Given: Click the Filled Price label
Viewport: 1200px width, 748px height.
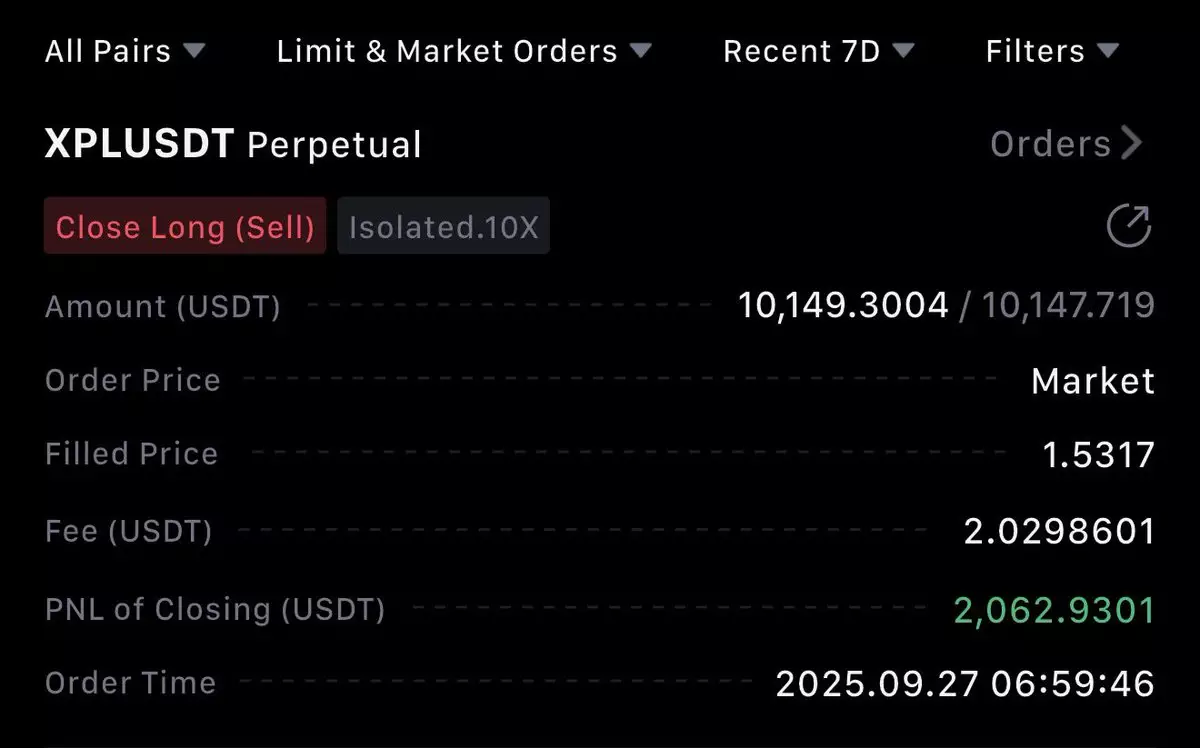Looking at the screenshot, I should tap(131, 455).
